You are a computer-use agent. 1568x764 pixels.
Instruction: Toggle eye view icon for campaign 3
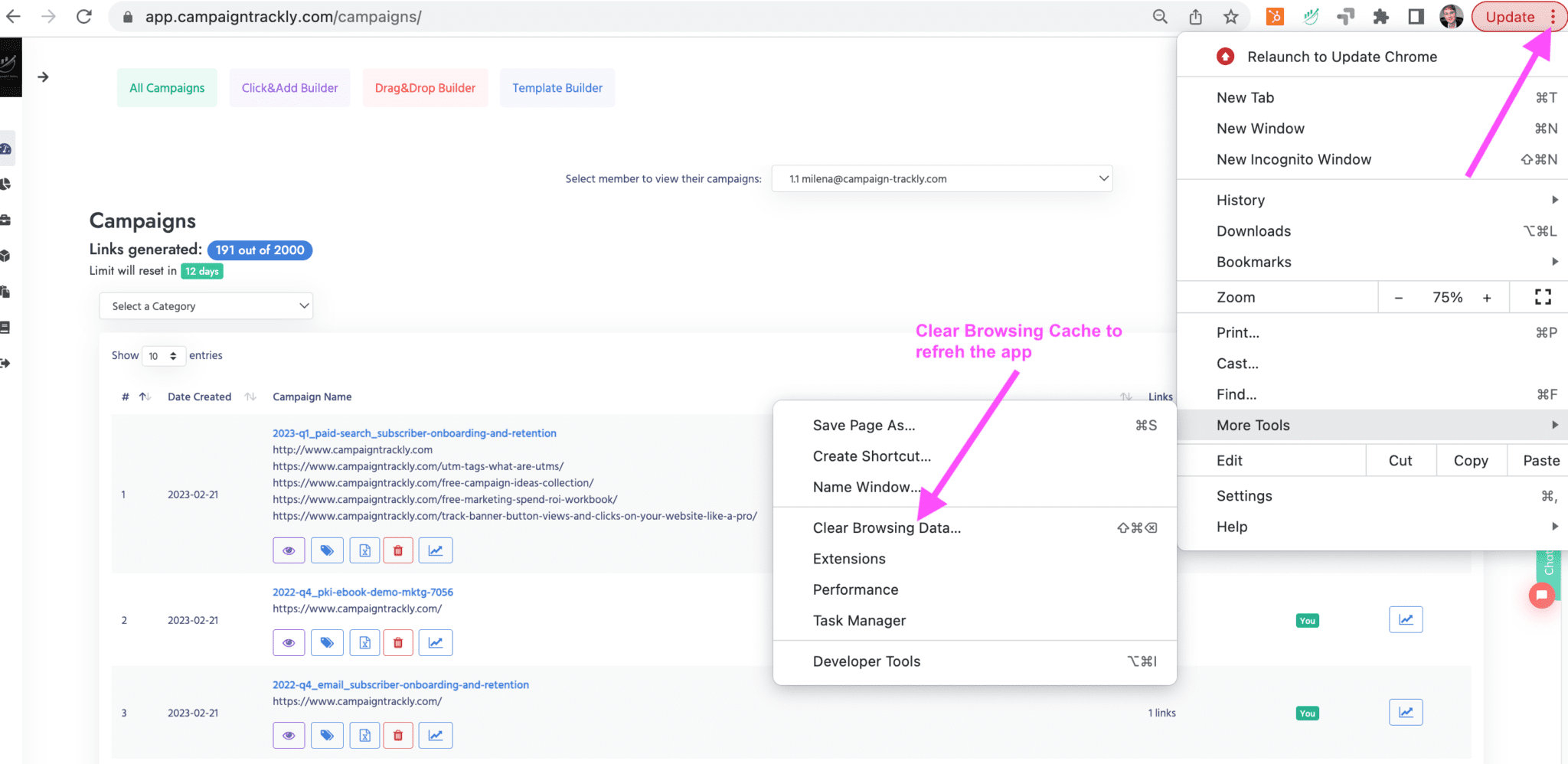coord(289,736)
